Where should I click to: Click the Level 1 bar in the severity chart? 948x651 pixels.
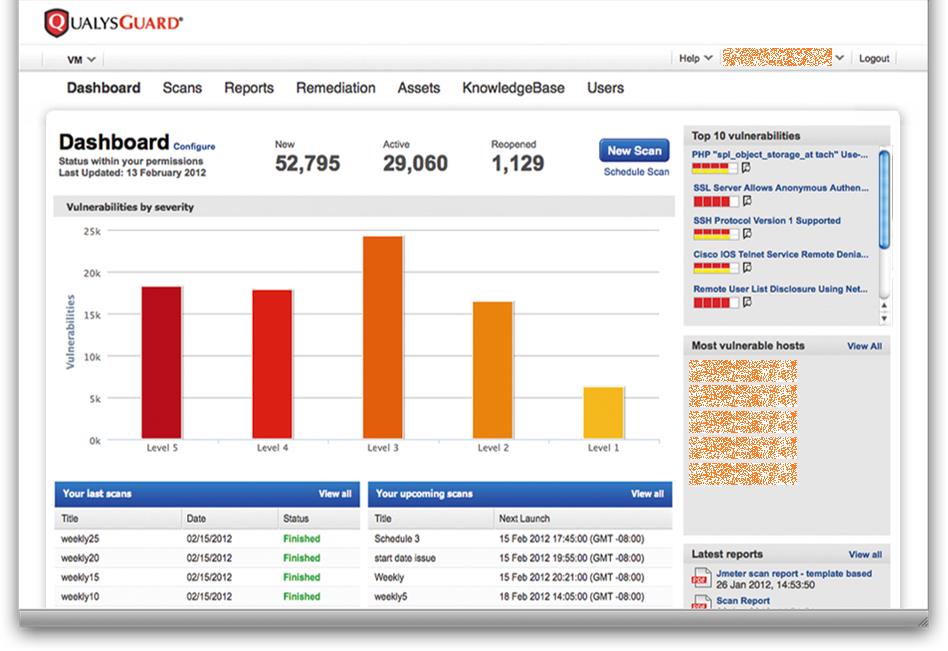[603, 413]
